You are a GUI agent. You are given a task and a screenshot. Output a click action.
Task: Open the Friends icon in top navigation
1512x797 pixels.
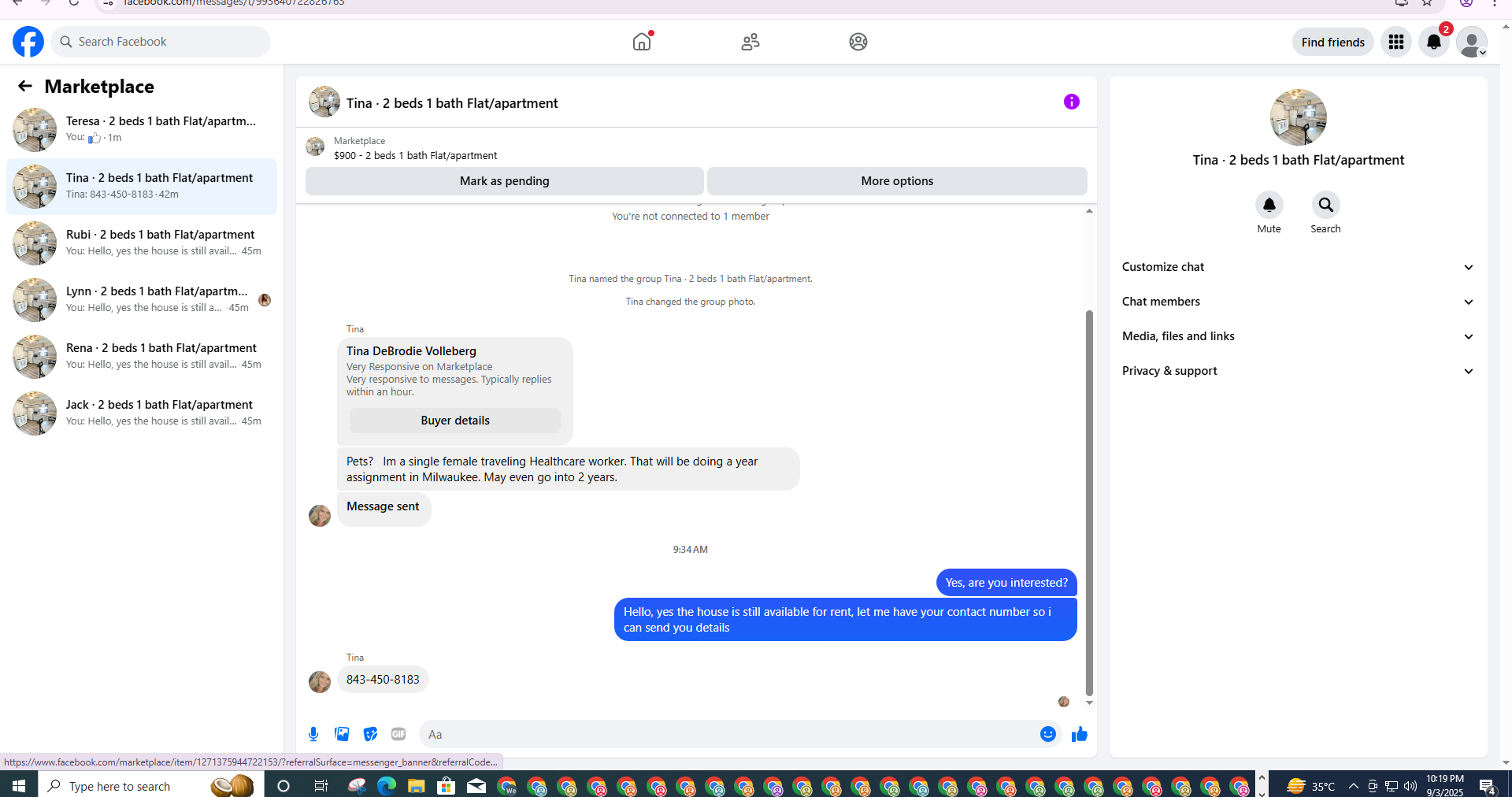750,42
